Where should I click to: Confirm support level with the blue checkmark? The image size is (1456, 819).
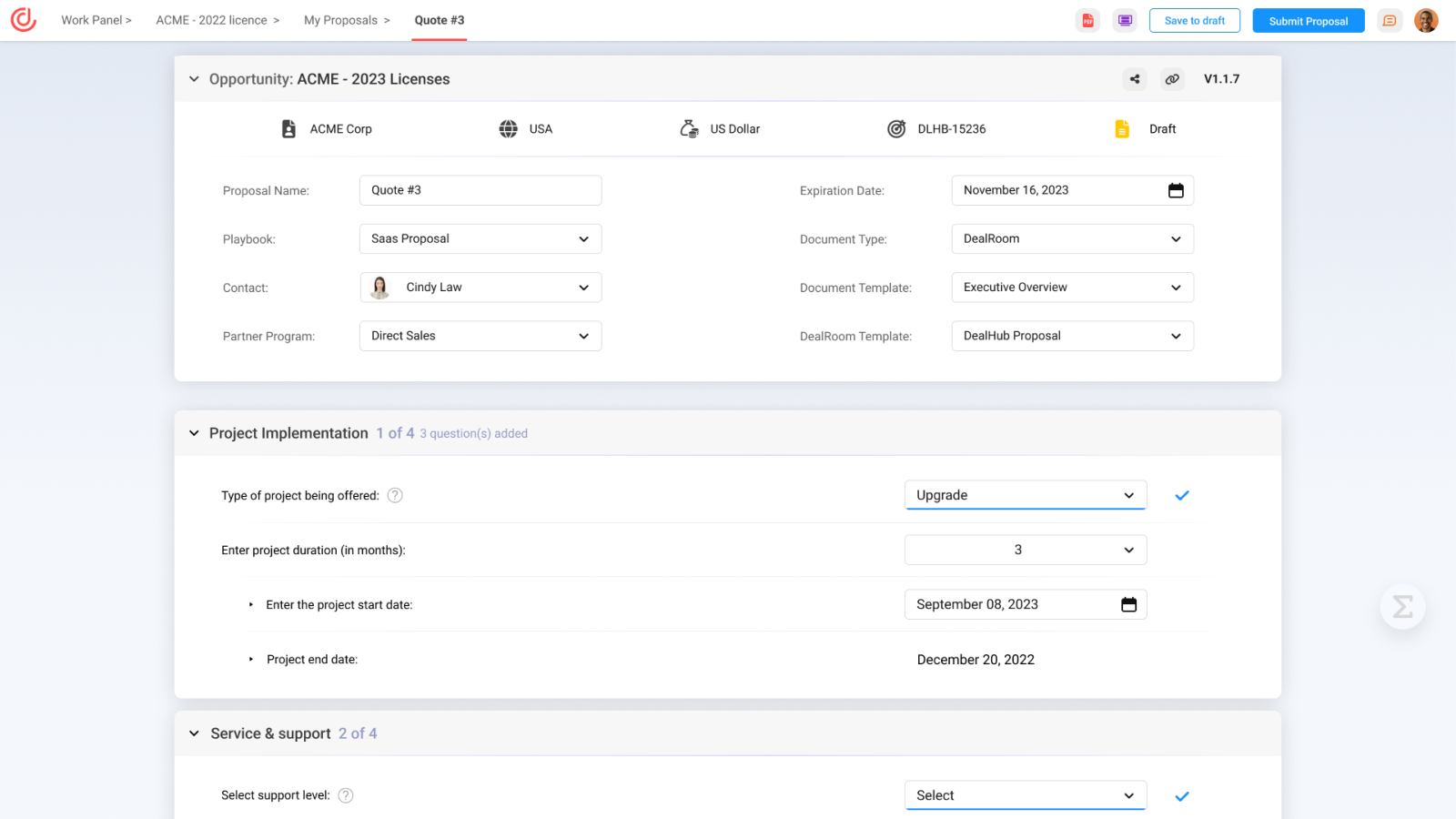pos(1182,795)
